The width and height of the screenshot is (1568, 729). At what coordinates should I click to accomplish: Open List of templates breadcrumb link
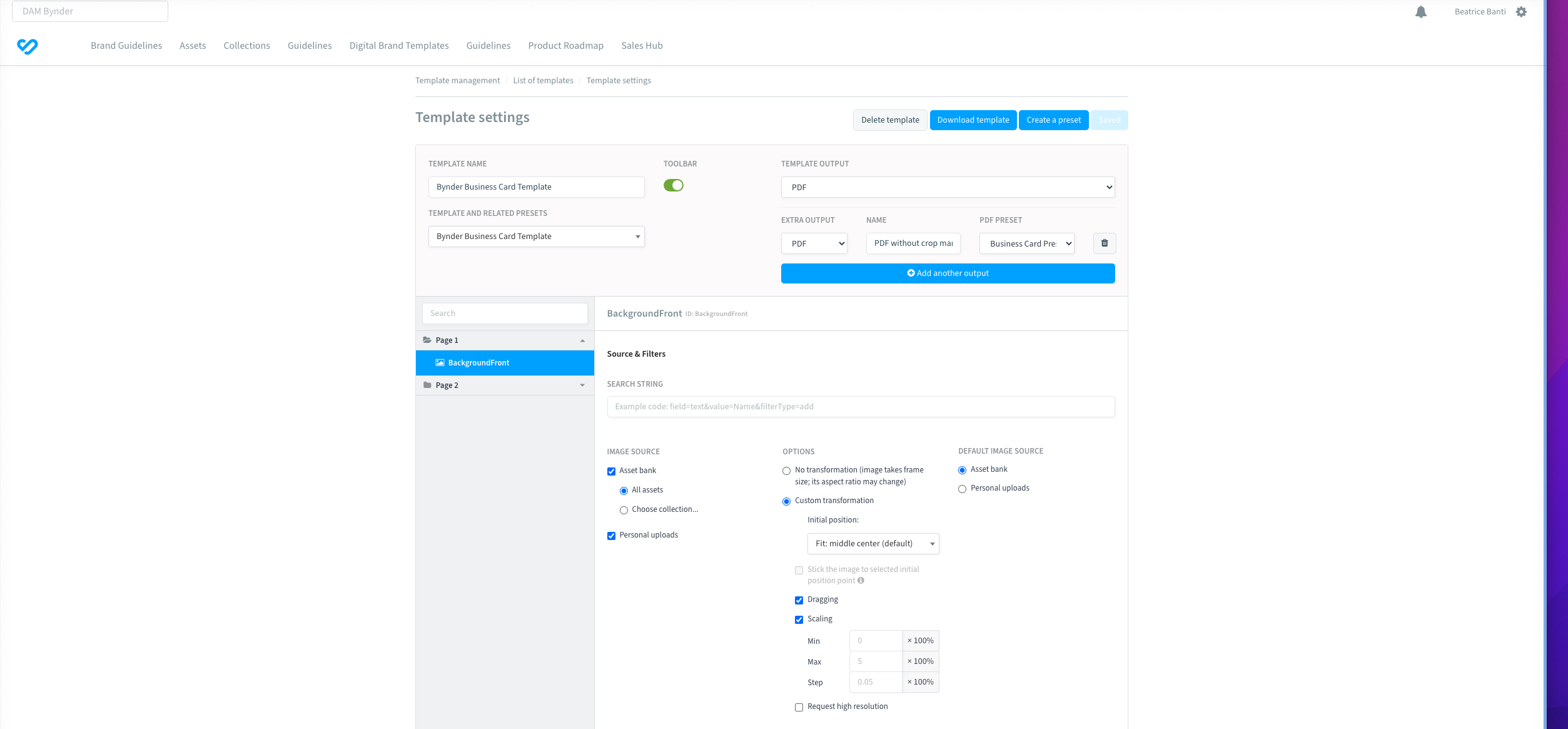[x=544, y=81]
